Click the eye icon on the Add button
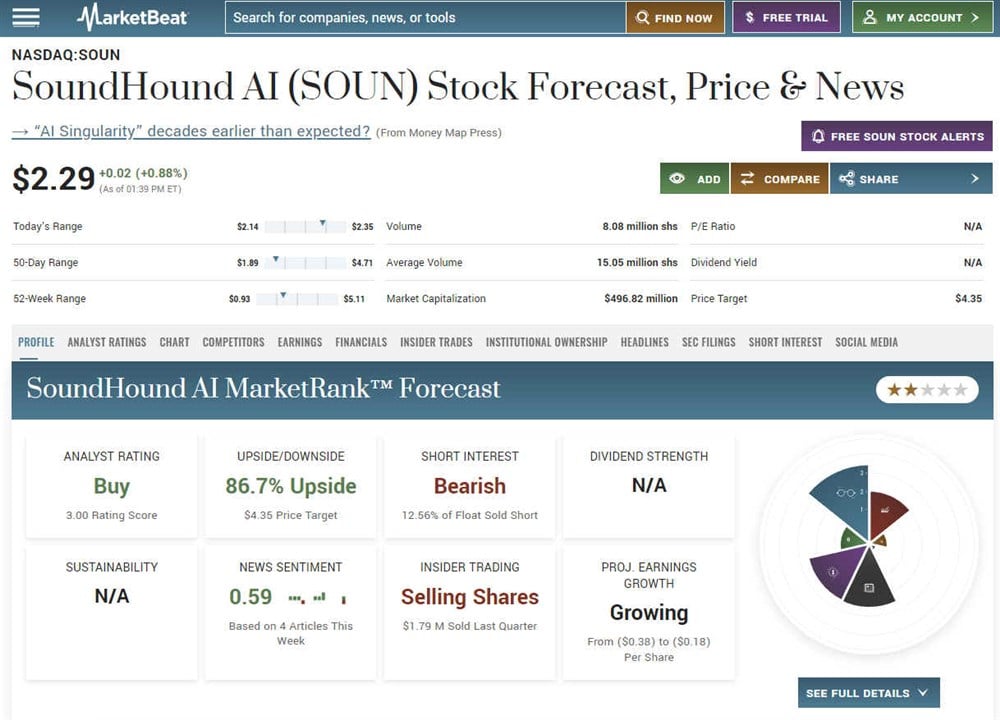1000x720 pixels. click(x=677, y=179)
